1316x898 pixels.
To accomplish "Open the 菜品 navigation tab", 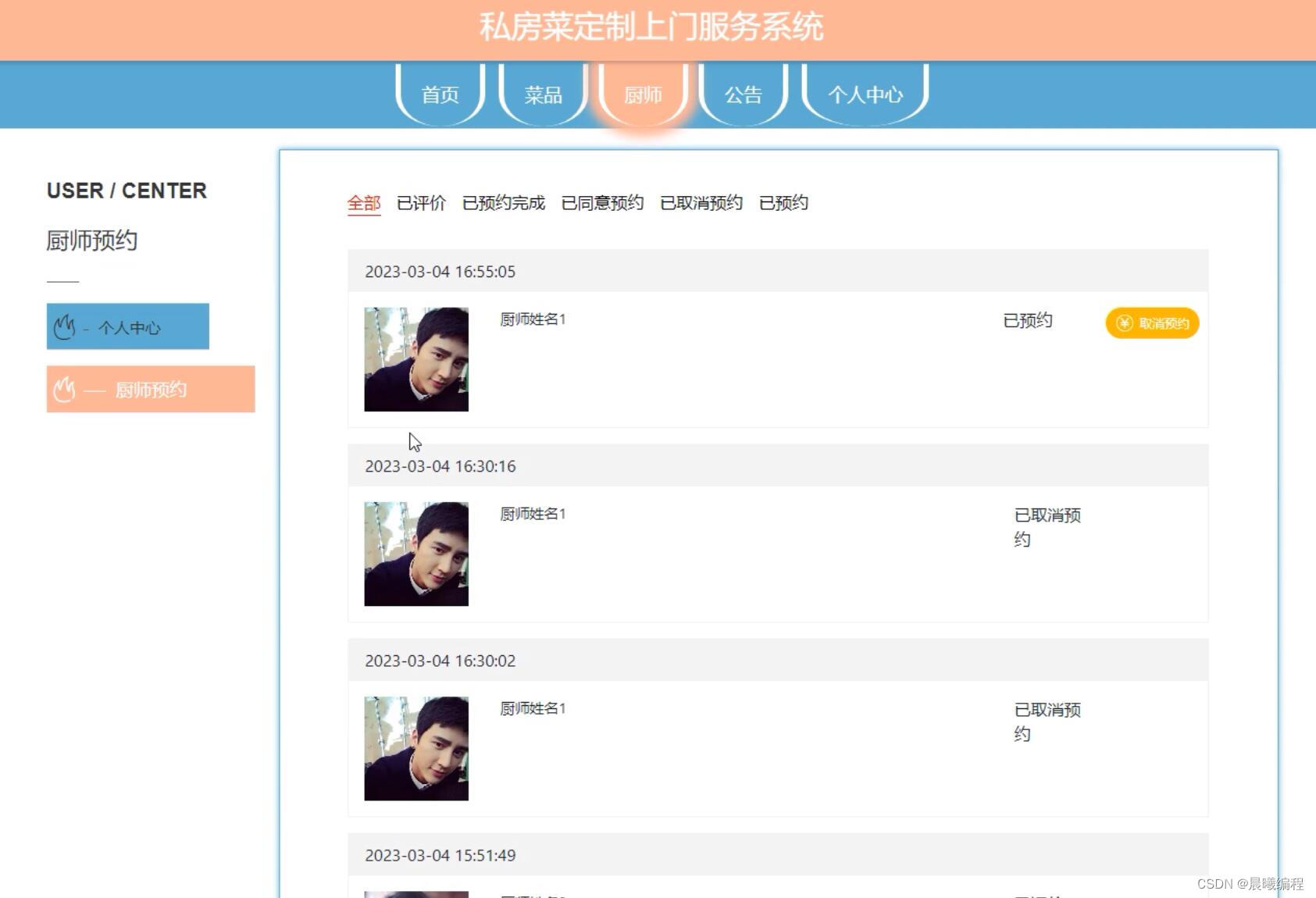I will click(543, 94).
